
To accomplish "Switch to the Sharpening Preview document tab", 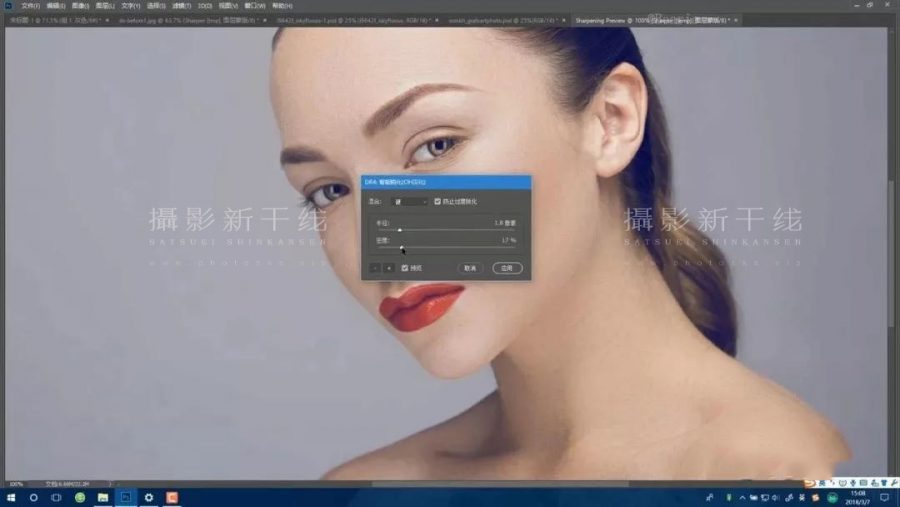I will [651, 20].
